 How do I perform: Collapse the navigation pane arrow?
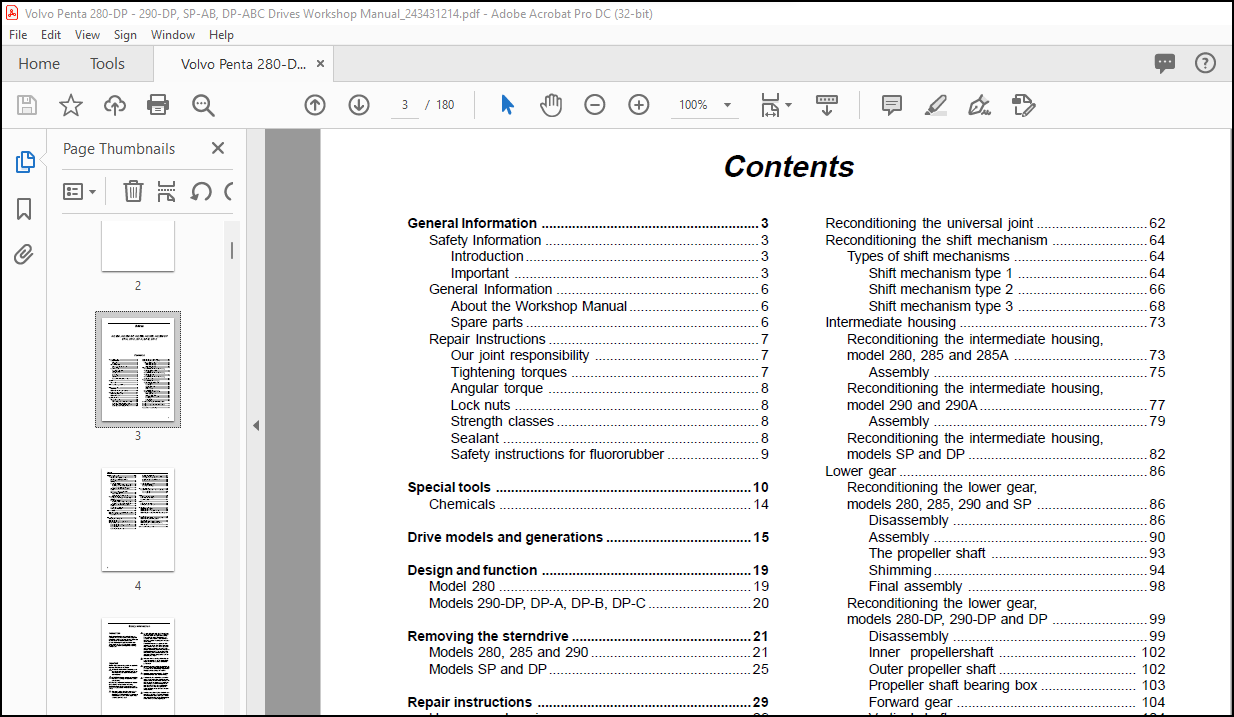pos(255,425)
